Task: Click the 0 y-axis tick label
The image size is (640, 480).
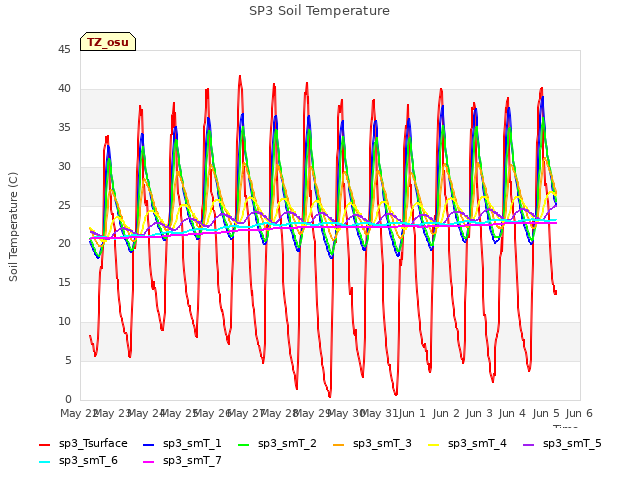Action: pos(68,400)
